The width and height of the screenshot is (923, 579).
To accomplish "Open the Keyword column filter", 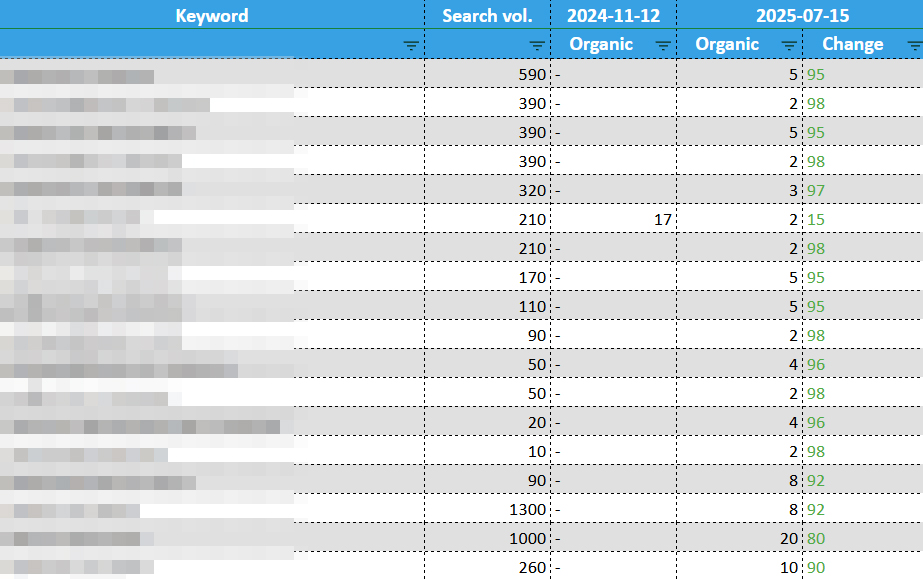I will pos(411,45).
